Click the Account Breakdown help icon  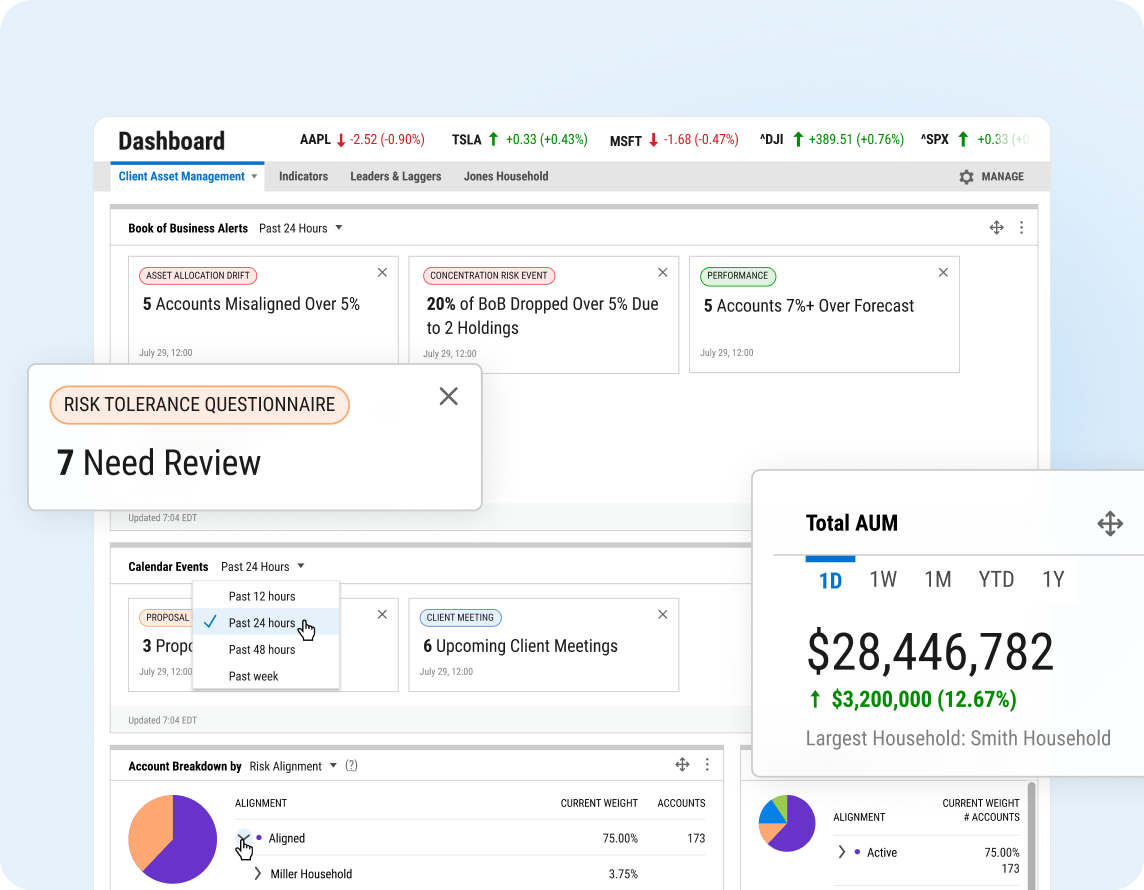coord(352,765)
